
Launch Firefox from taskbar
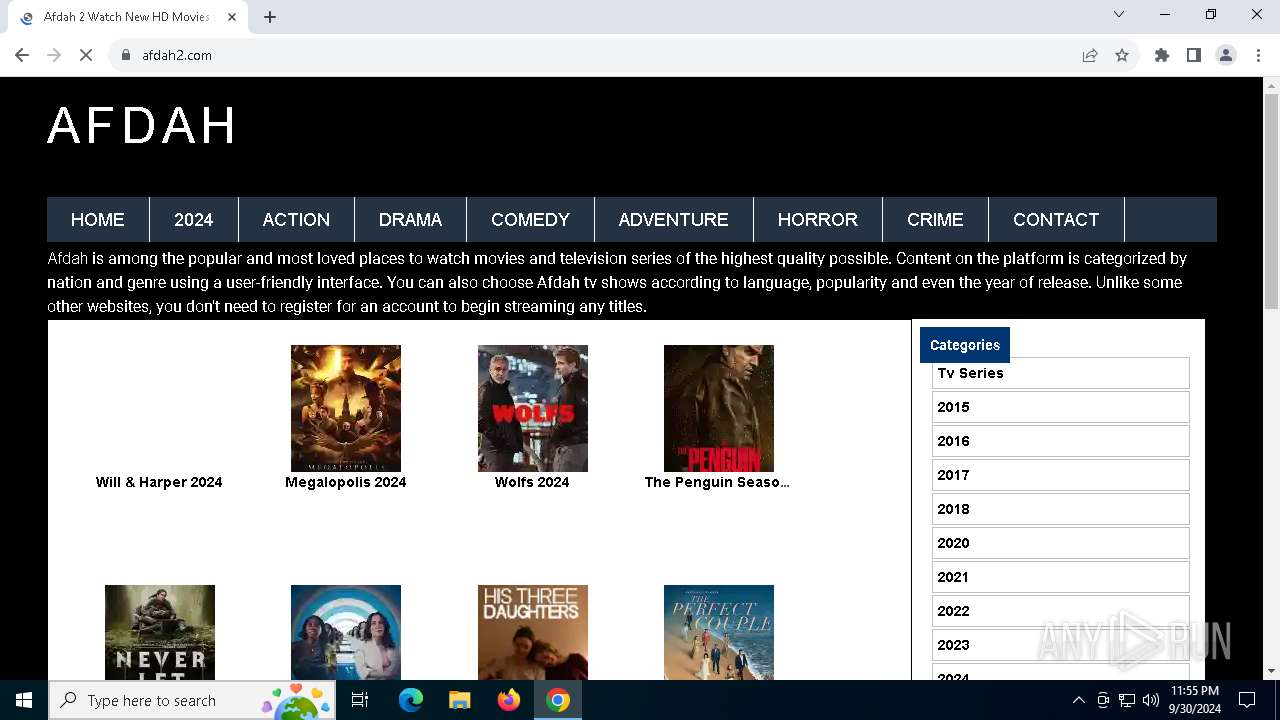point(509,700)
